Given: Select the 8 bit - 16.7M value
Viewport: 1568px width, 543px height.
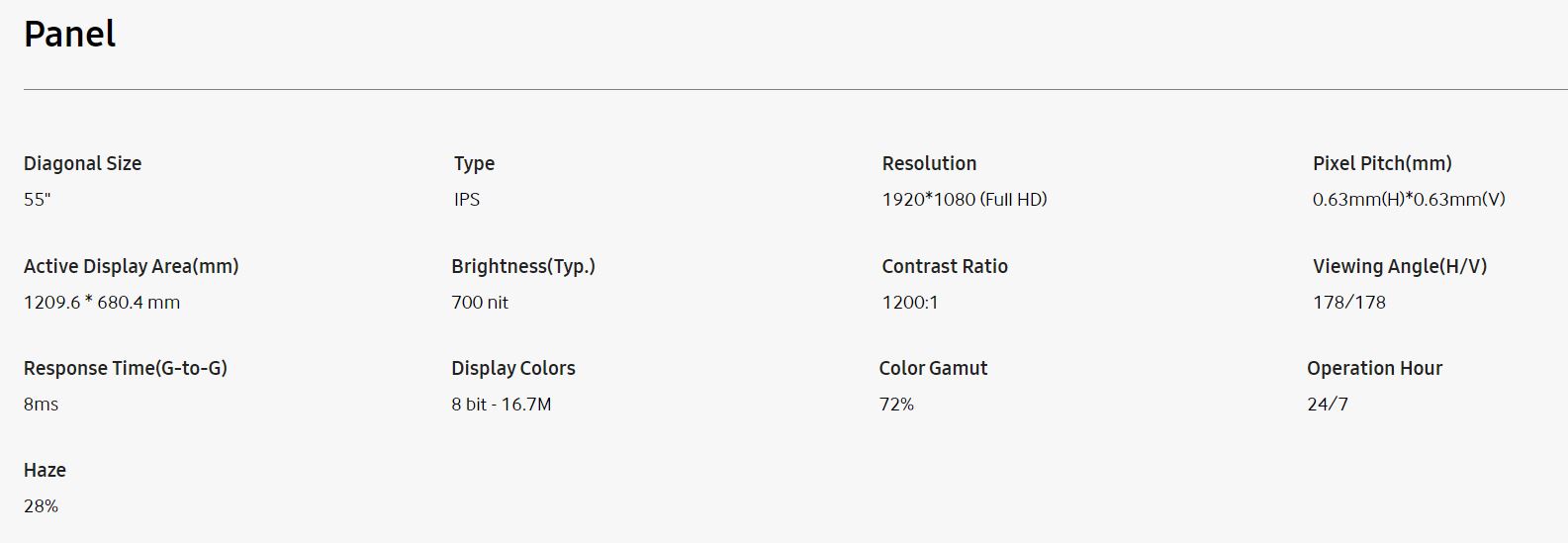Looking at the screenshot, I should pos(501,405).
